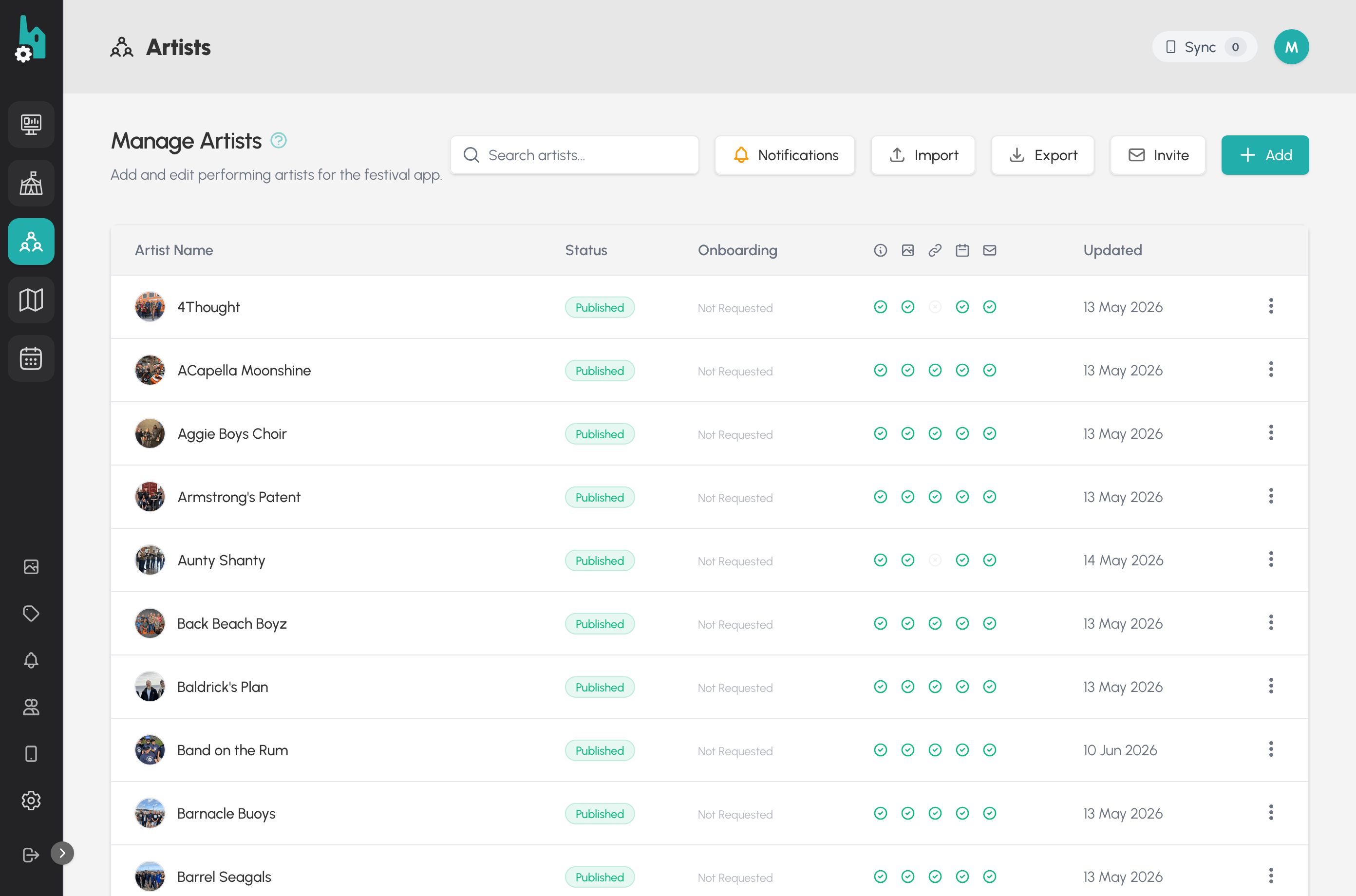Open the schedule calendar sidebar icon
Image resolution: width=1356 pixels, height=896 pixels.
click(31, 358)
